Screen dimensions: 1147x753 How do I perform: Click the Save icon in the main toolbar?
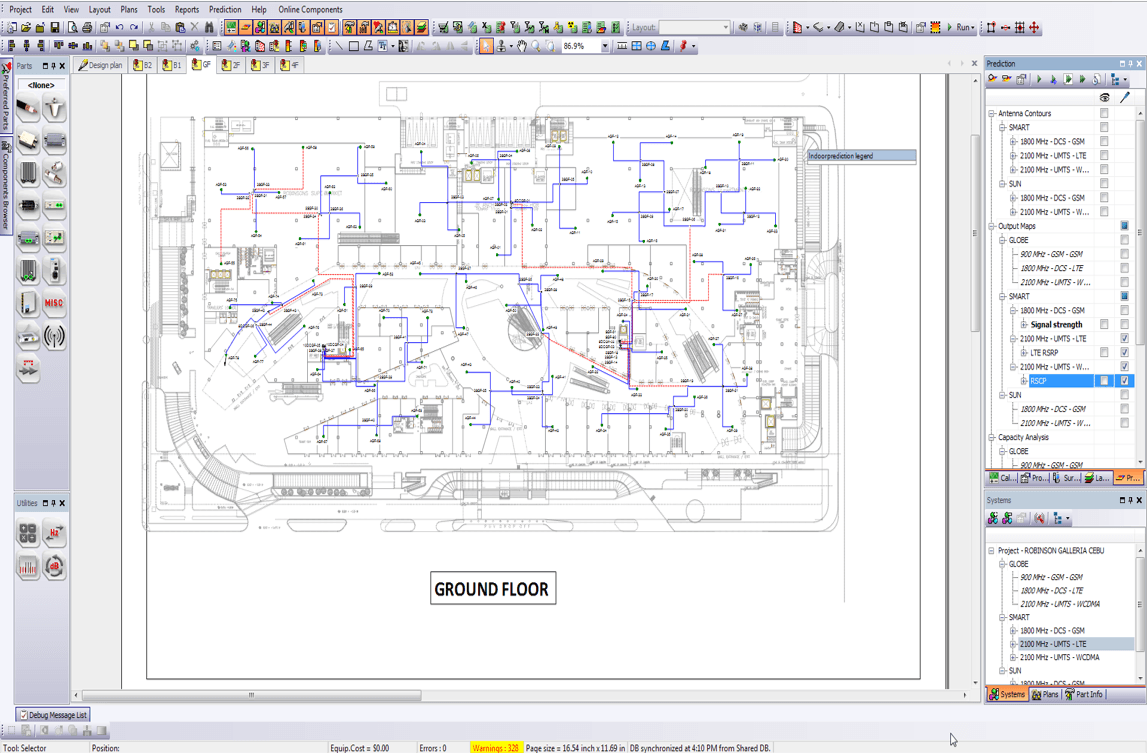click(x=54, y=26)
